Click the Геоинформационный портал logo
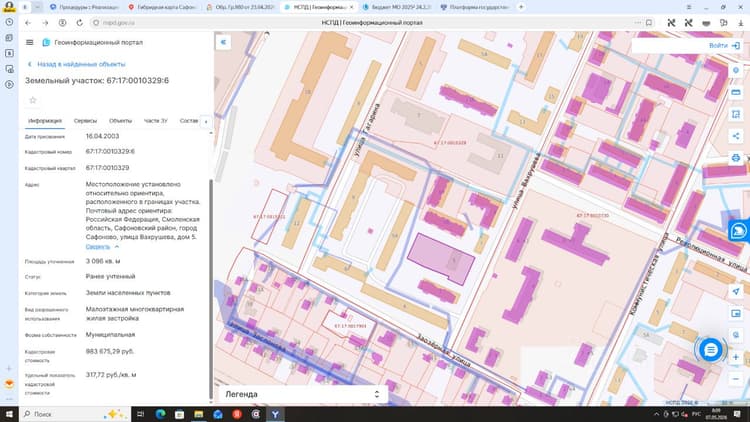This screenshot has height=422, width=750. coord(92,43)
